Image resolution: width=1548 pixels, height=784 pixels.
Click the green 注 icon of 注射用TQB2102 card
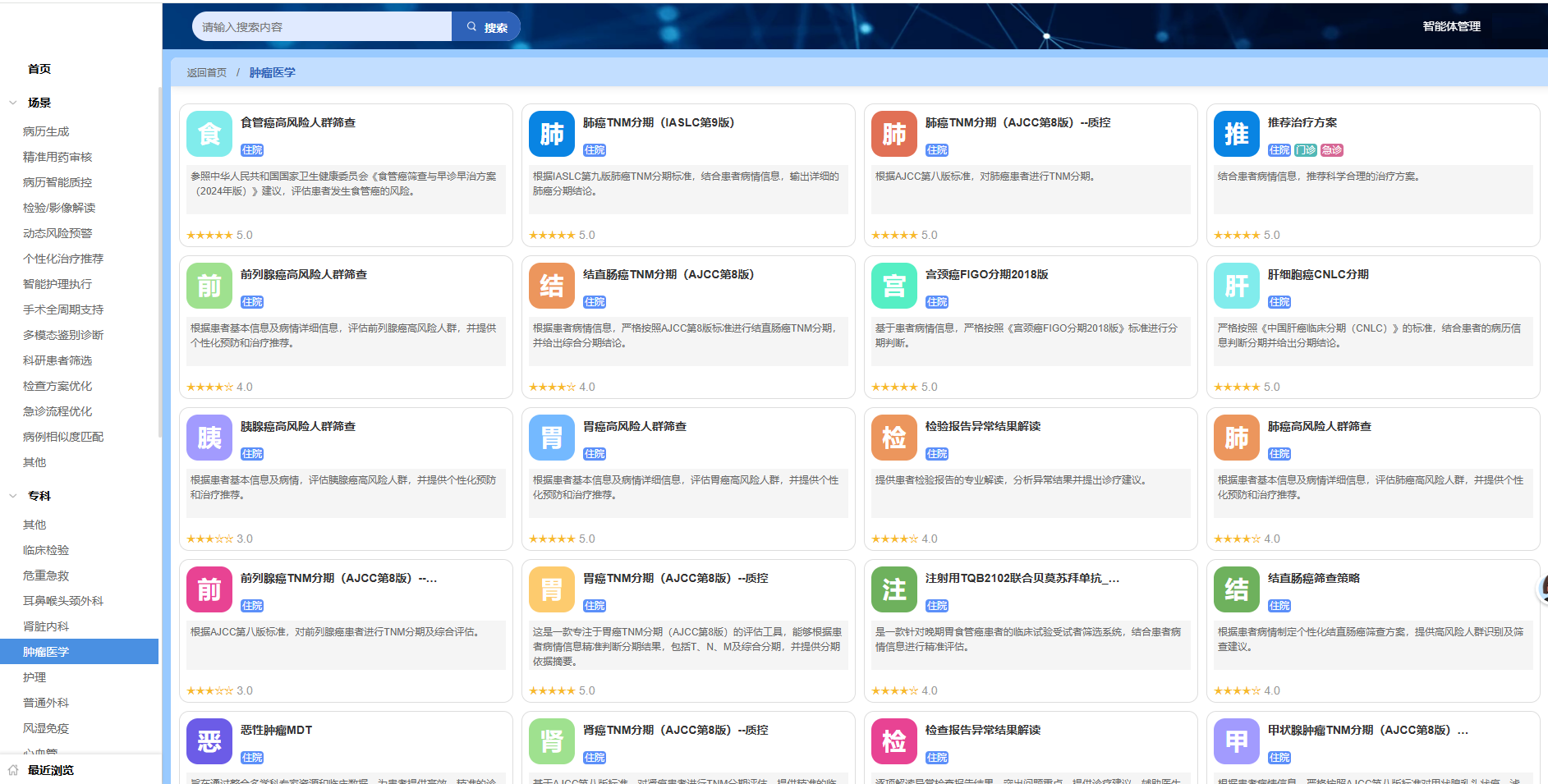point(894,589)
